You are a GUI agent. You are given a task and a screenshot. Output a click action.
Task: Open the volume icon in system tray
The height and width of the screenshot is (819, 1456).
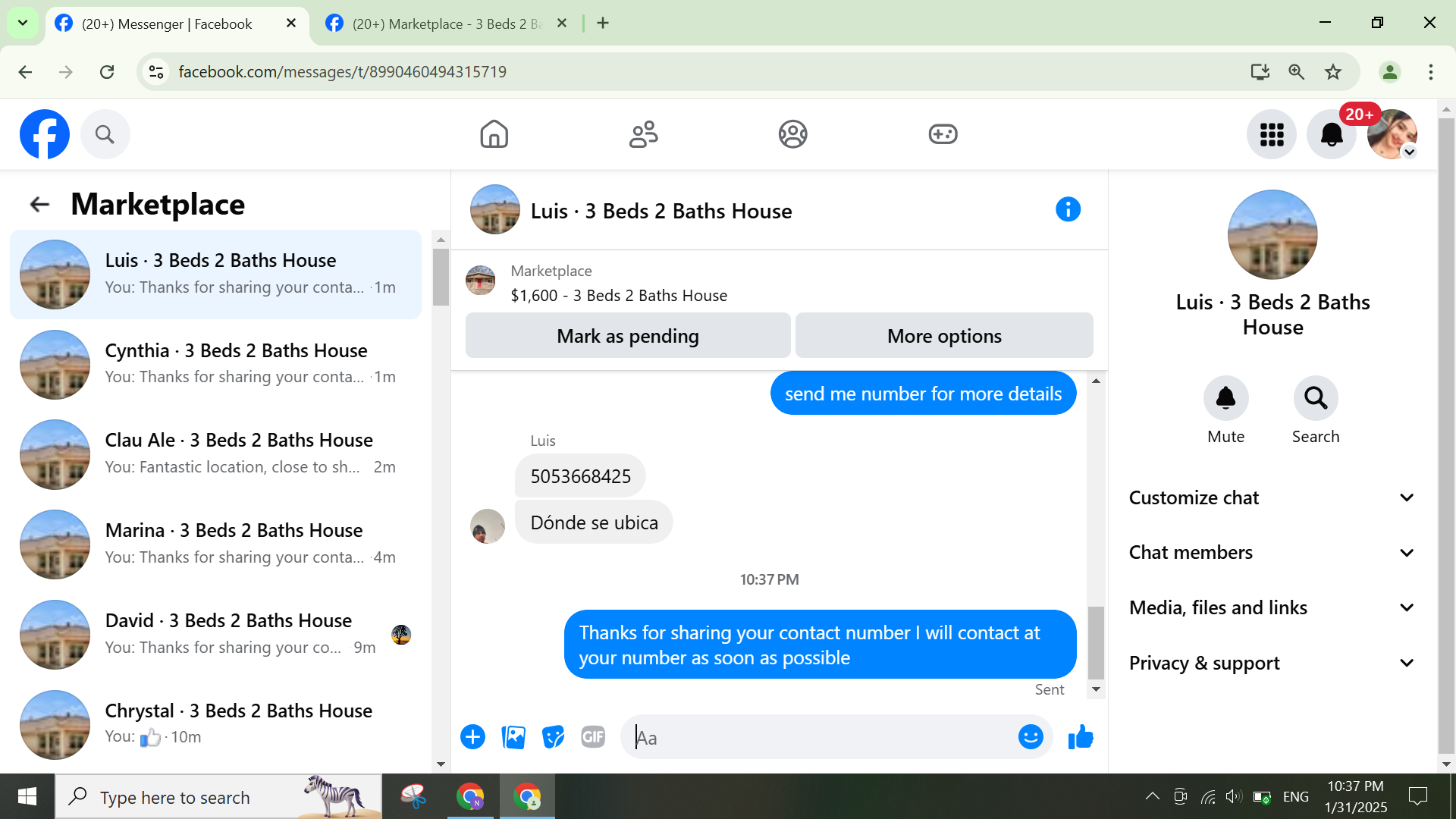coord(1234,797)
